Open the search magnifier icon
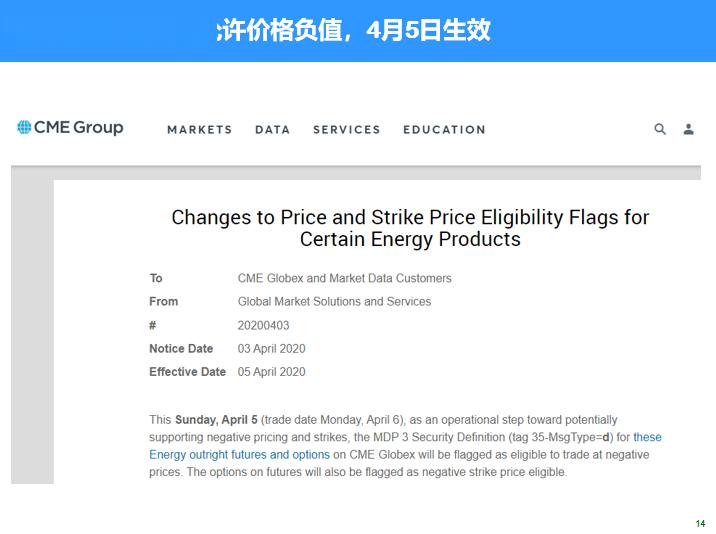The image size is (716, 534). [660, 129]
